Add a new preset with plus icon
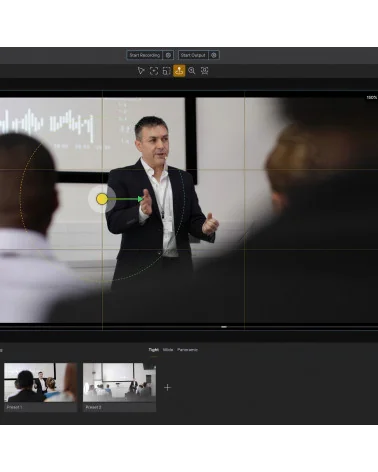This screenshot has height=472, width=378. 167,387
